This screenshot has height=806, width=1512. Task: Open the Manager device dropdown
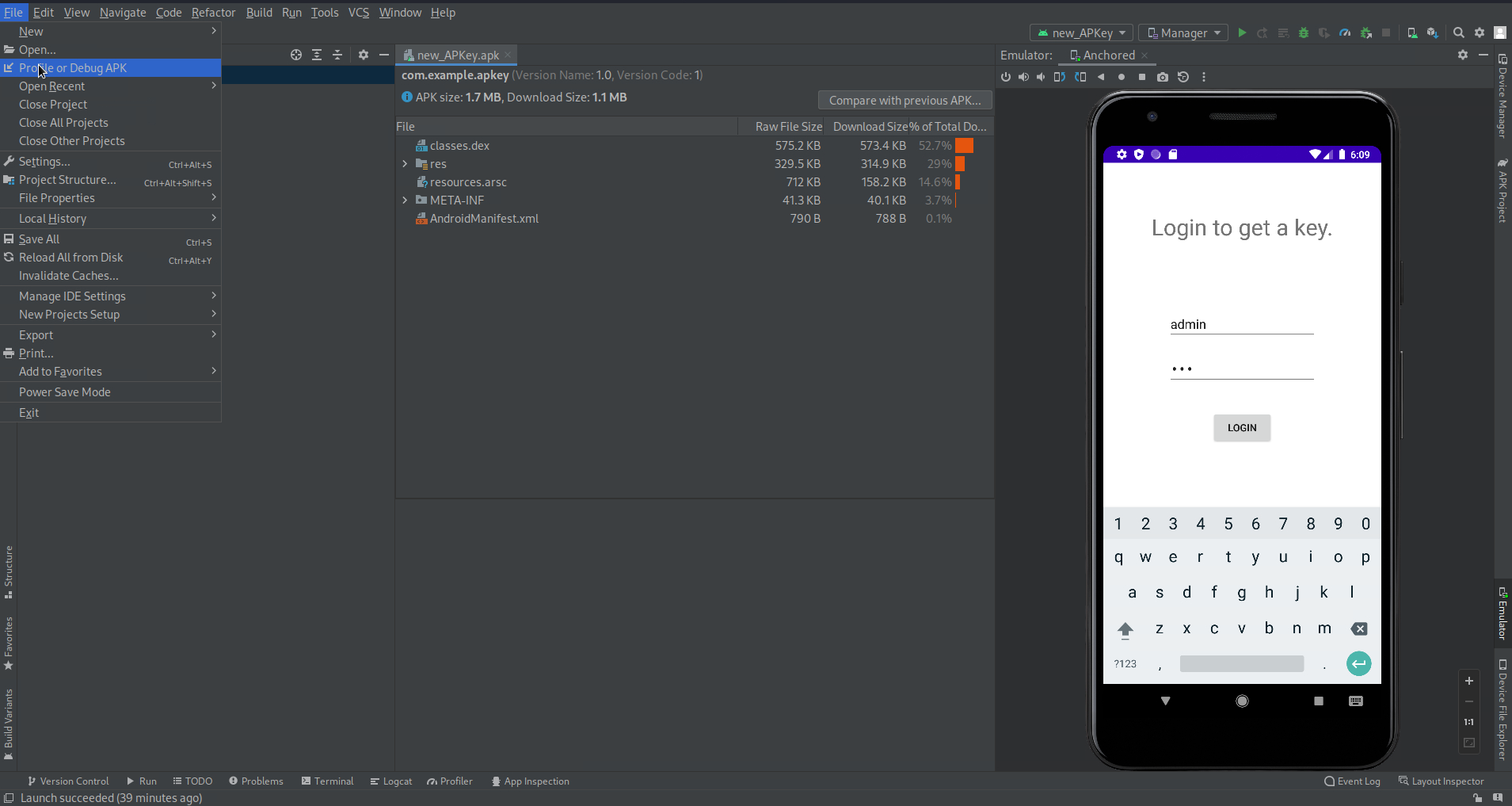[x=1183, y=32]
